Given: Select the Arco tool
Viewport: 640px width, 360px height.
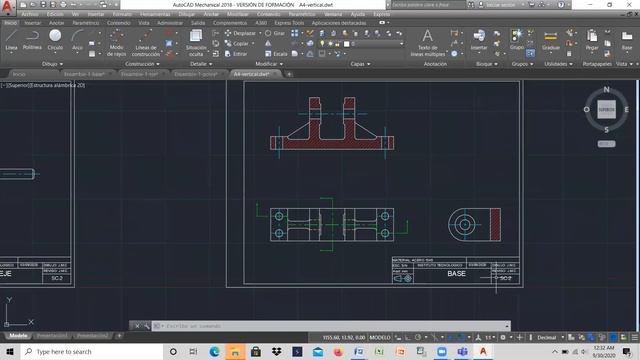Looking at the screenshot, I should click(x=78, y=40).
